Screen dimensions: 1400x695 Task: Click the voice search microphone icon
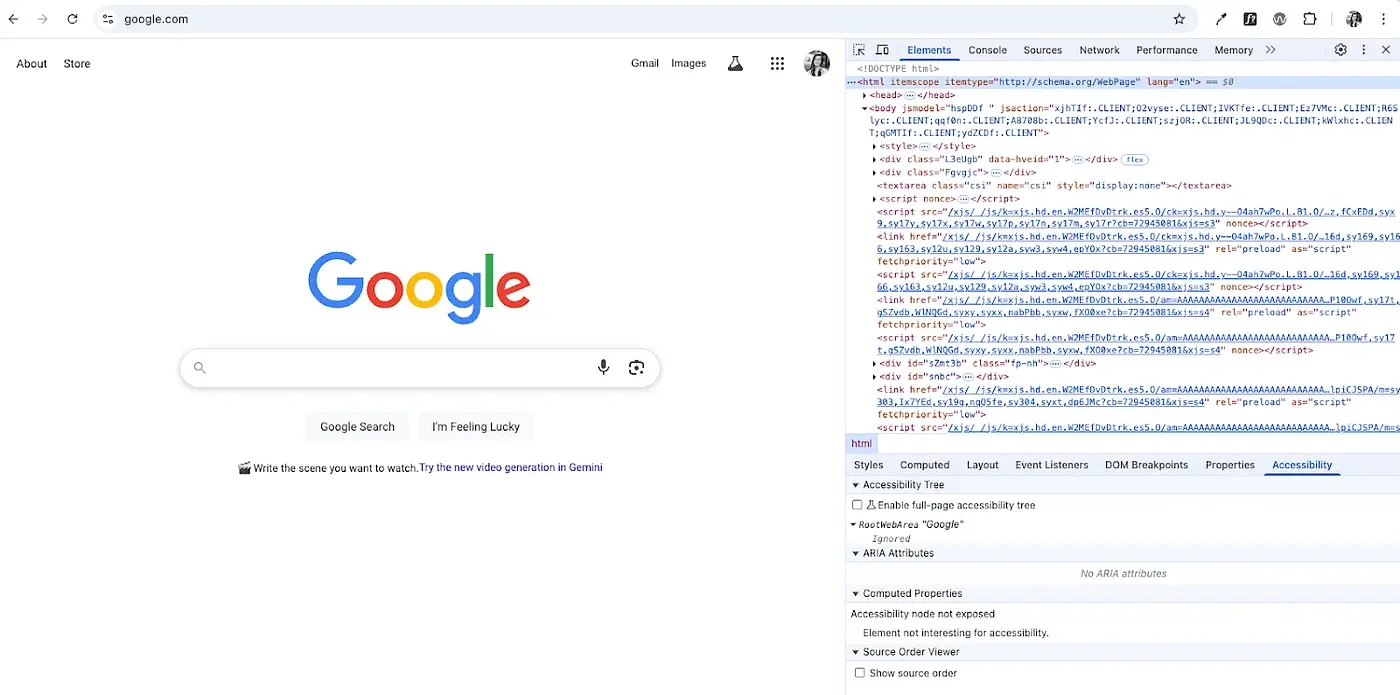tap(603, 368)
